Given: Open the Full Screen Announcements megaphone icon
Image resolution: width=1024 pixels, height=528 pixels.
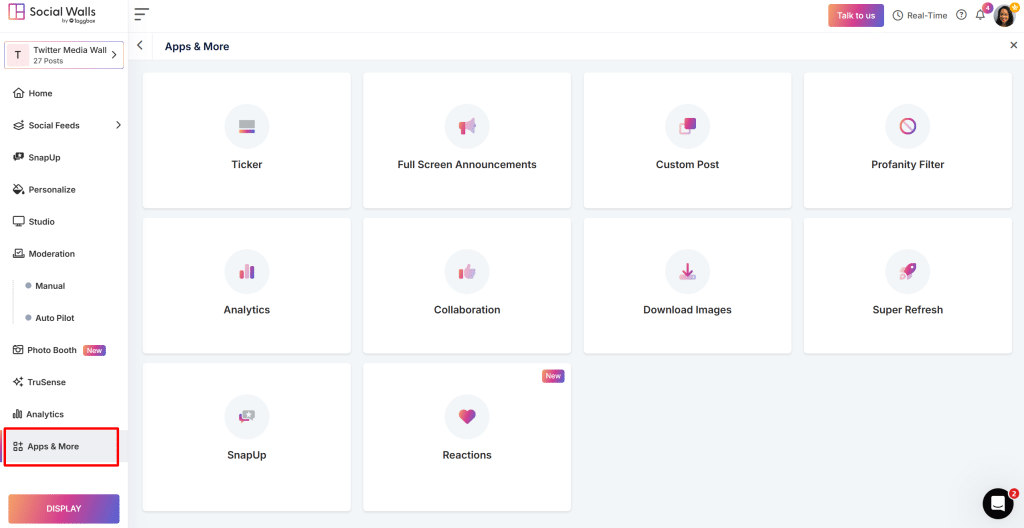Looking at the screenshot, I should tap(467, 126).
